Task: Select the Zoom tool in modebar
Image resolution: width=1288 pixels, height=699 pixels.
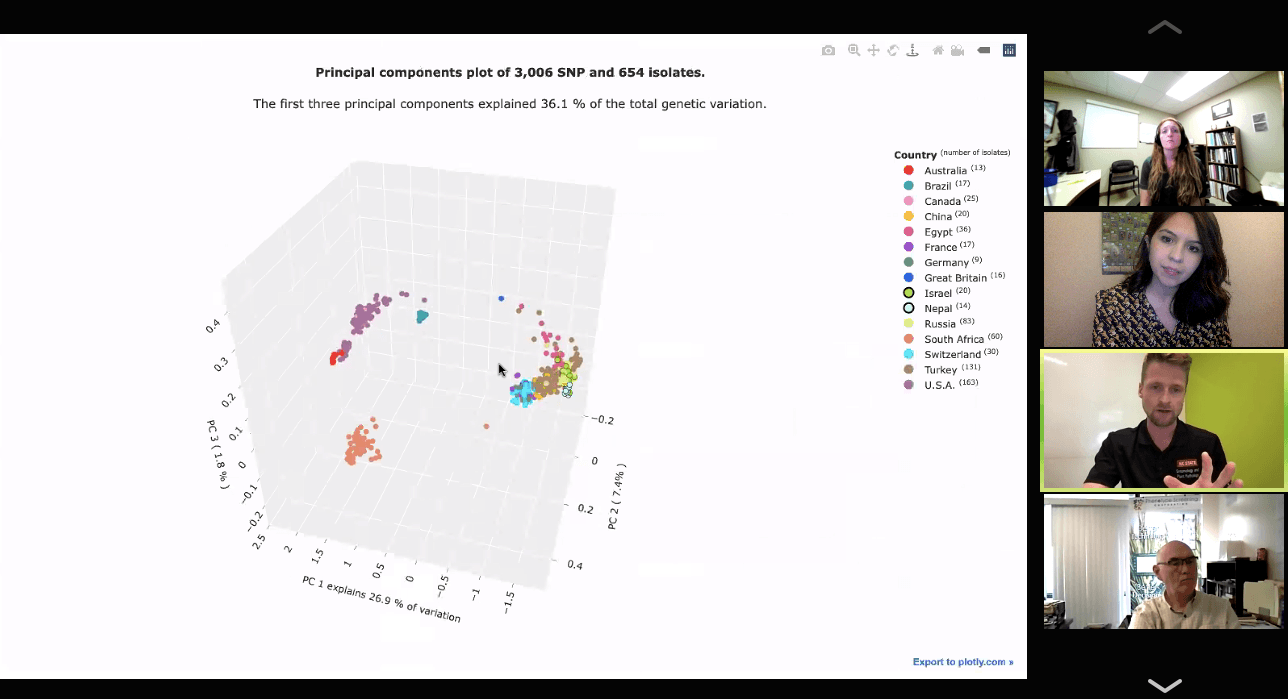Action: 854,50
